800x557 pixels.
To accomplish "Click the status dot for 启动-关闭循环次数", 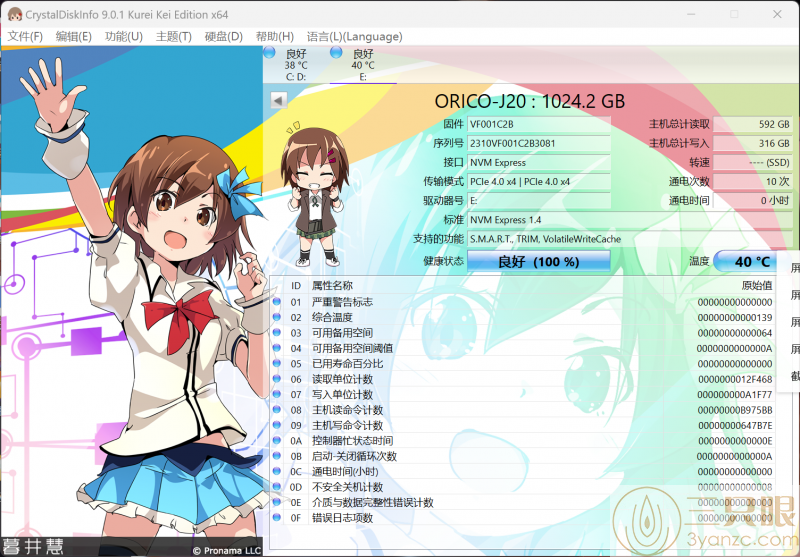I will click(277, 456).
